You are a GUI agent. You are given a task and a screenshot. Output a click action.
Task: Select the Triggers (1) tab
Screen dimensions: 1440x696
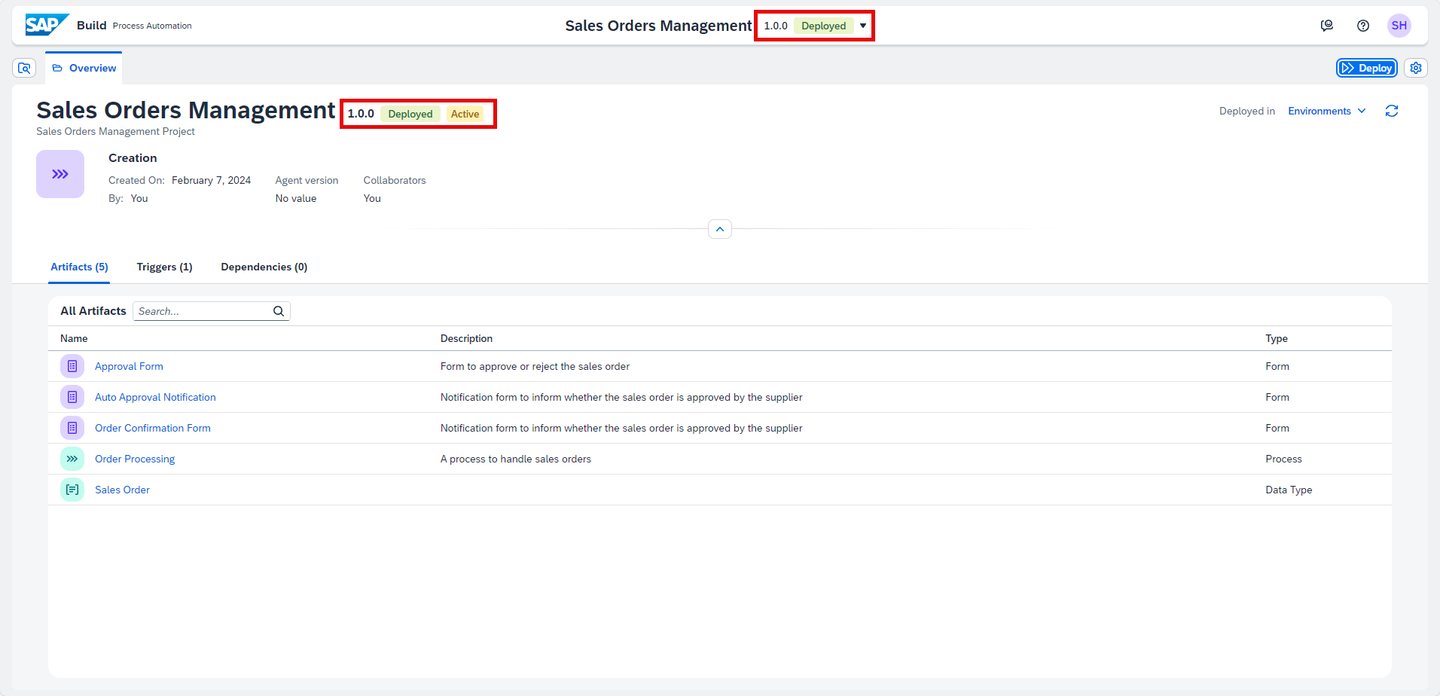(164, 267)
